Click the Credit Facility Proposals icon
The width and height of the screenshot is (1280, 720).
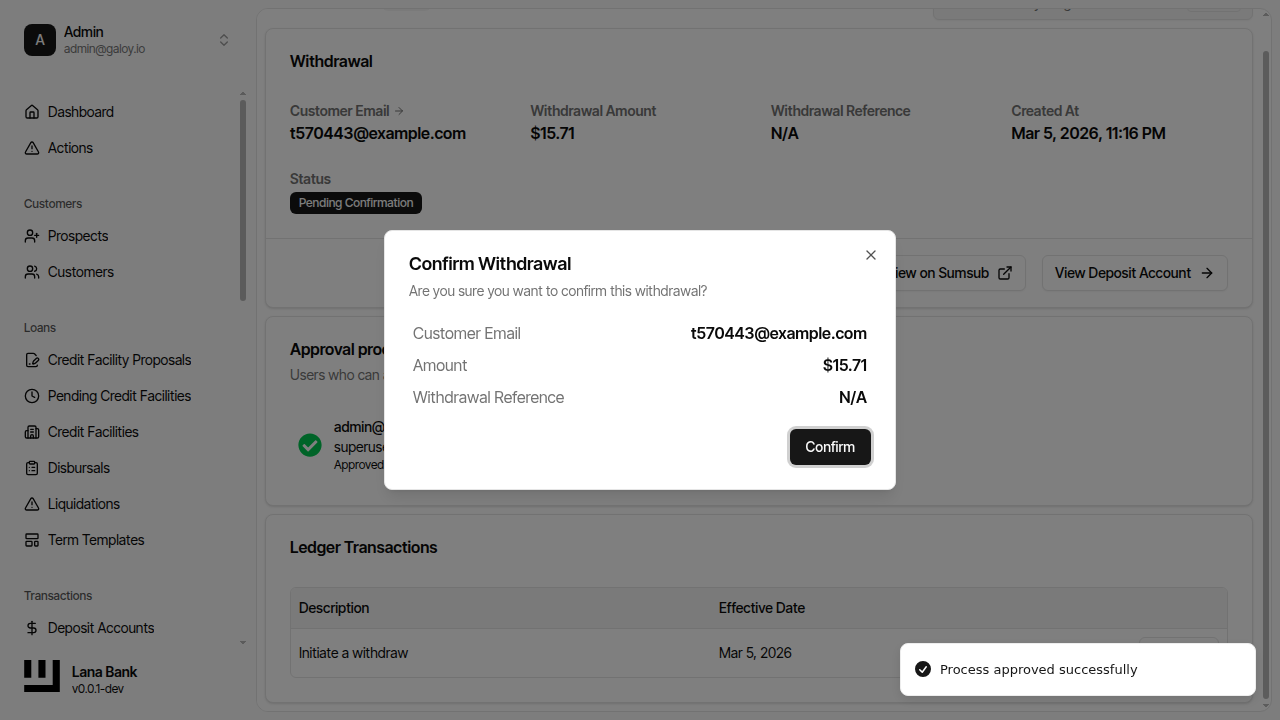click(32, 360)
